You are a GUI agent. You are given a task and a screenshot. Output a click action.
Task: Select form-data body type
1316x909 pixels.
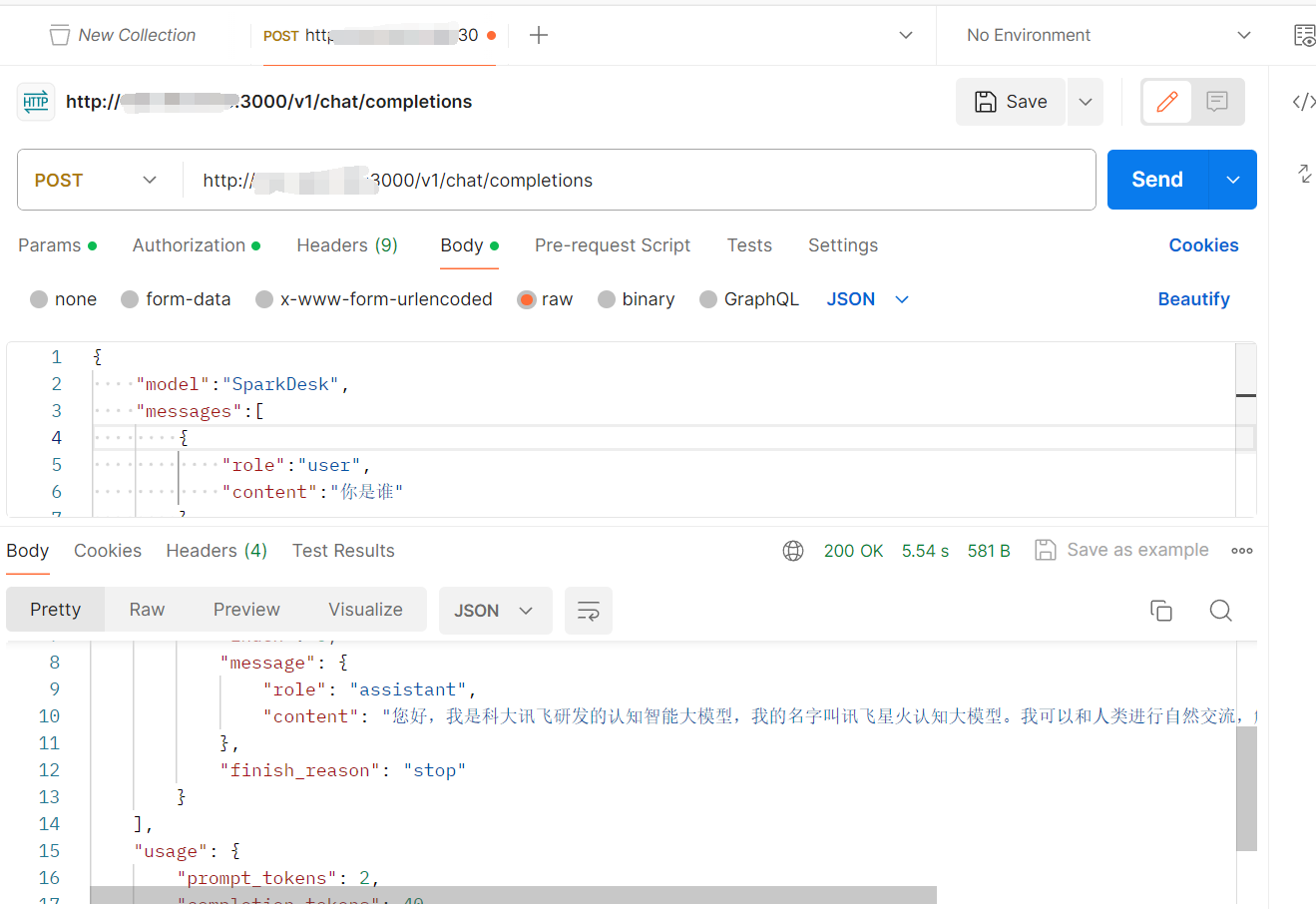(130, 299)
